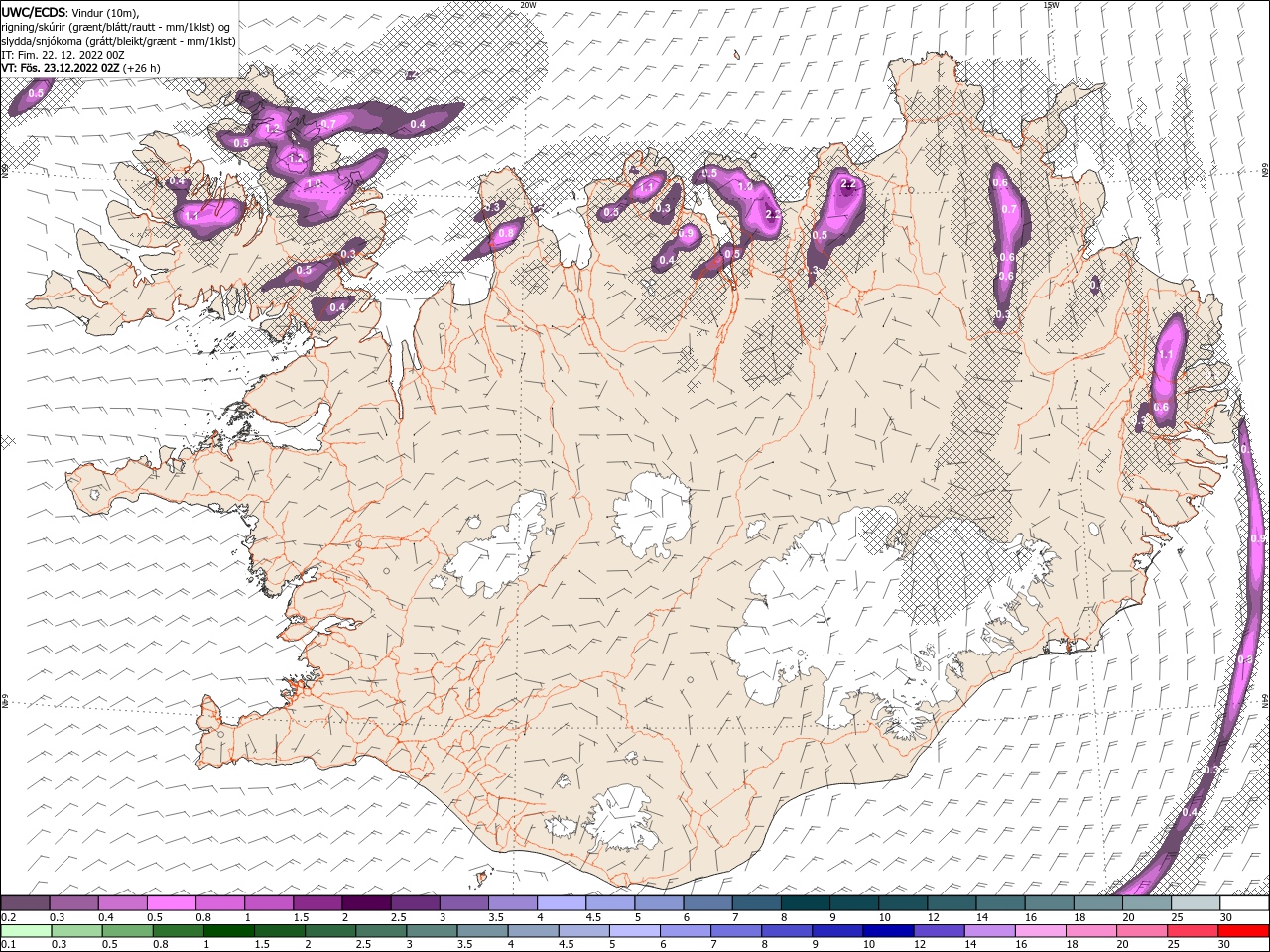1270x952 pixels.
Task: Click the '30' label on the rain scale
Action: [x=1223, y=944]
